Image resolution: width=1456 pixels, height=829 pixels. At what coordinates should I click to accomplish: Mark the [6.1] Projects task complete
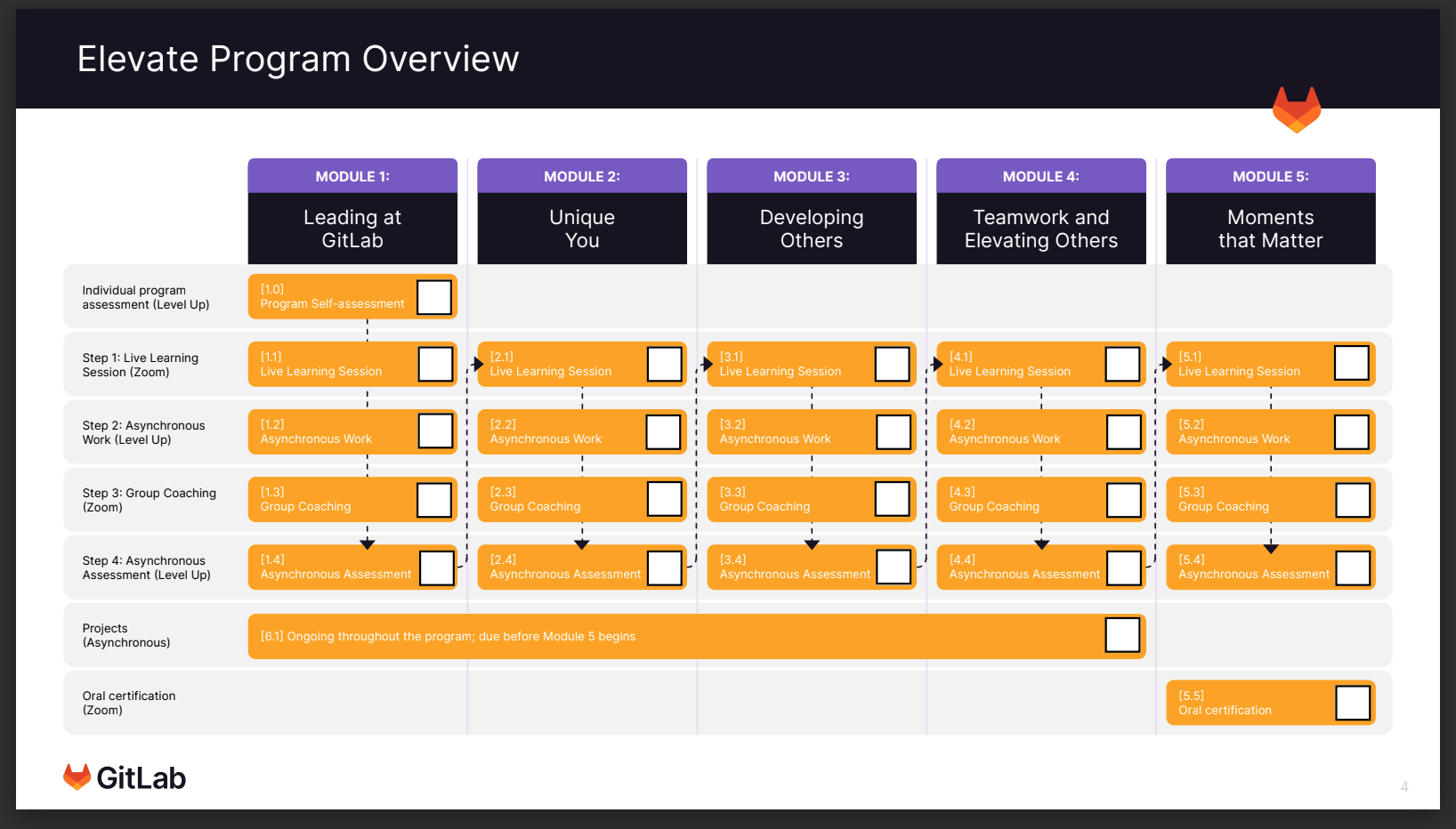[1122, 635]
